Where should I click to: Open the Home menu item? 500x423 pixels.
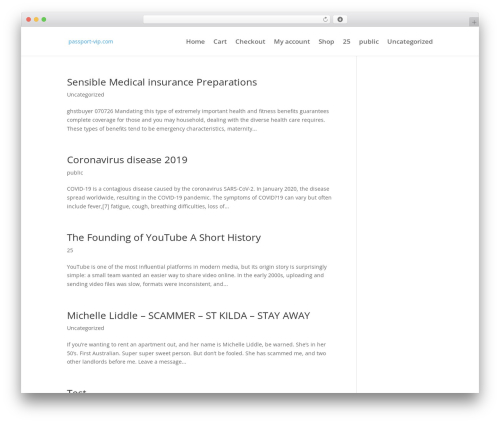[195, 42]
